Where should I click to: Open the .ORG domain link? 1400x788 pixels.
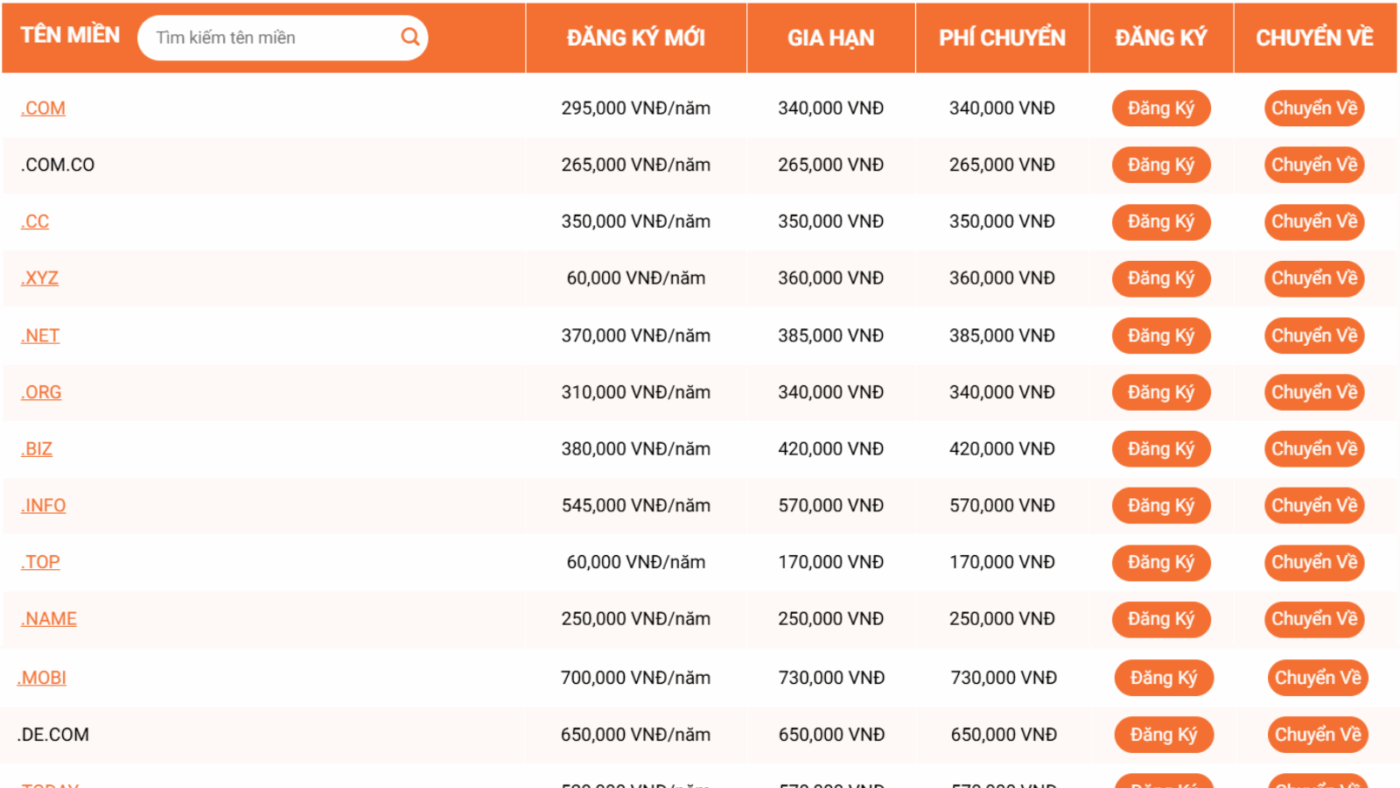point(41,392)
